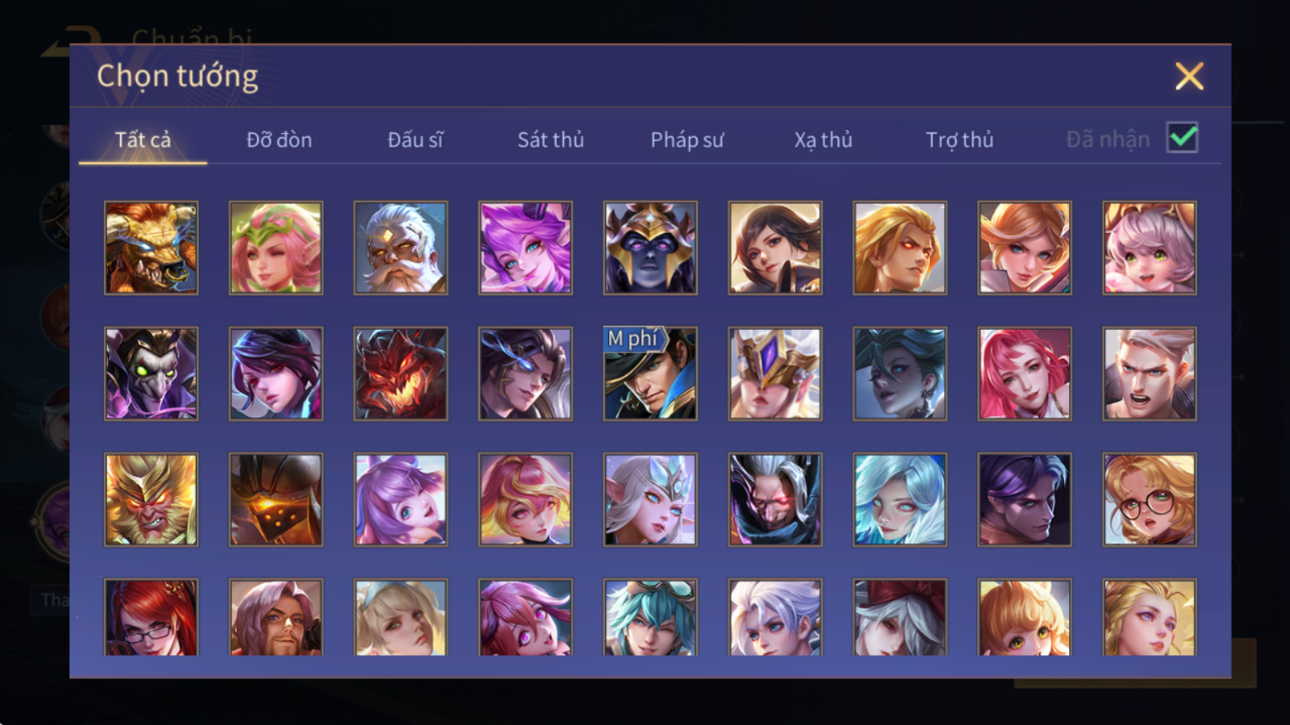Switch to the 'Đỡ đòn' tab
The image size is (1290, 725).
point(279,140)
